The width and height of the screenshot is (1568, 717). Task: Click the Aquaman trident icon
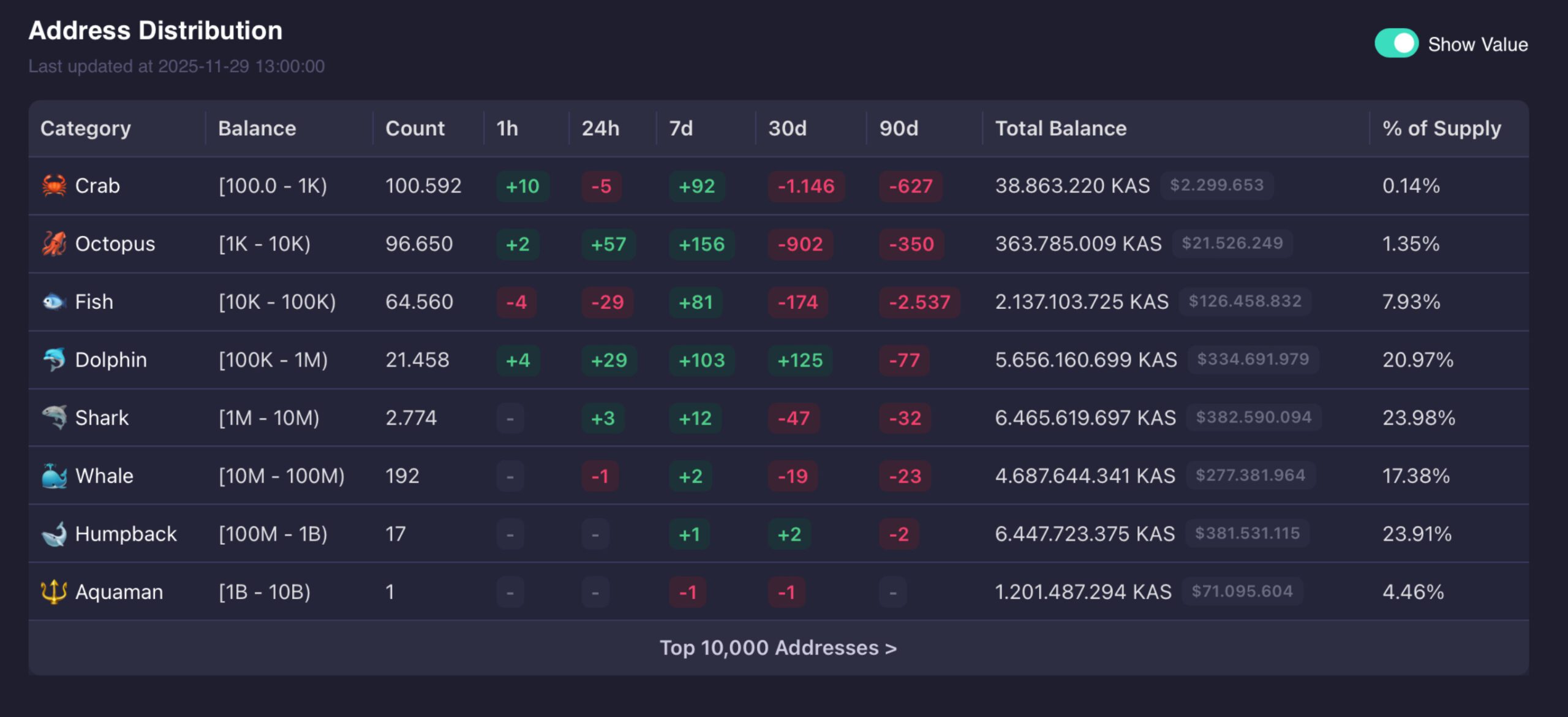(x=54, y=591)
